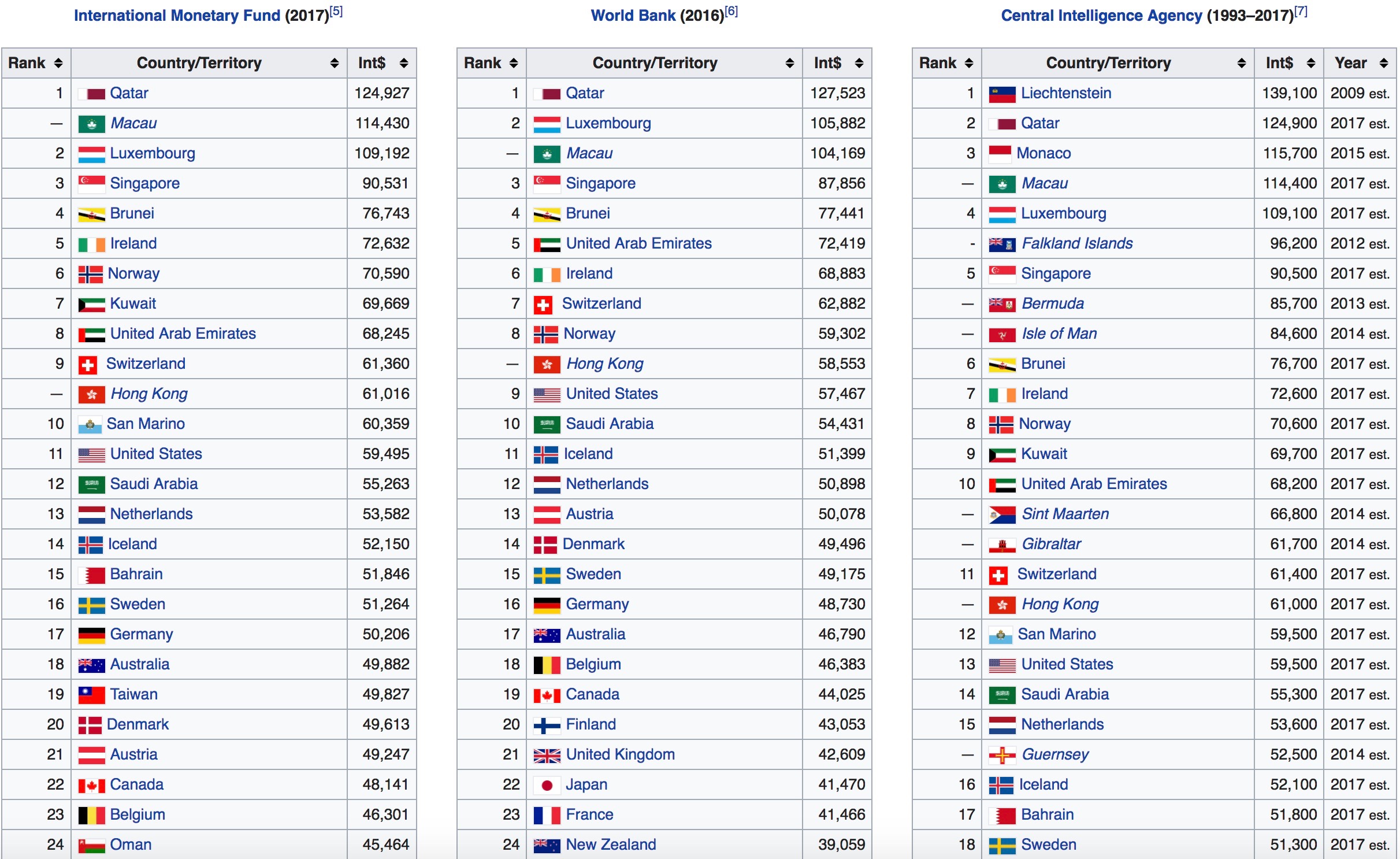Screen dimensions: 1400x859
Task: Sort CIA table by Rank arrows
Action: [x=969, y=63]
